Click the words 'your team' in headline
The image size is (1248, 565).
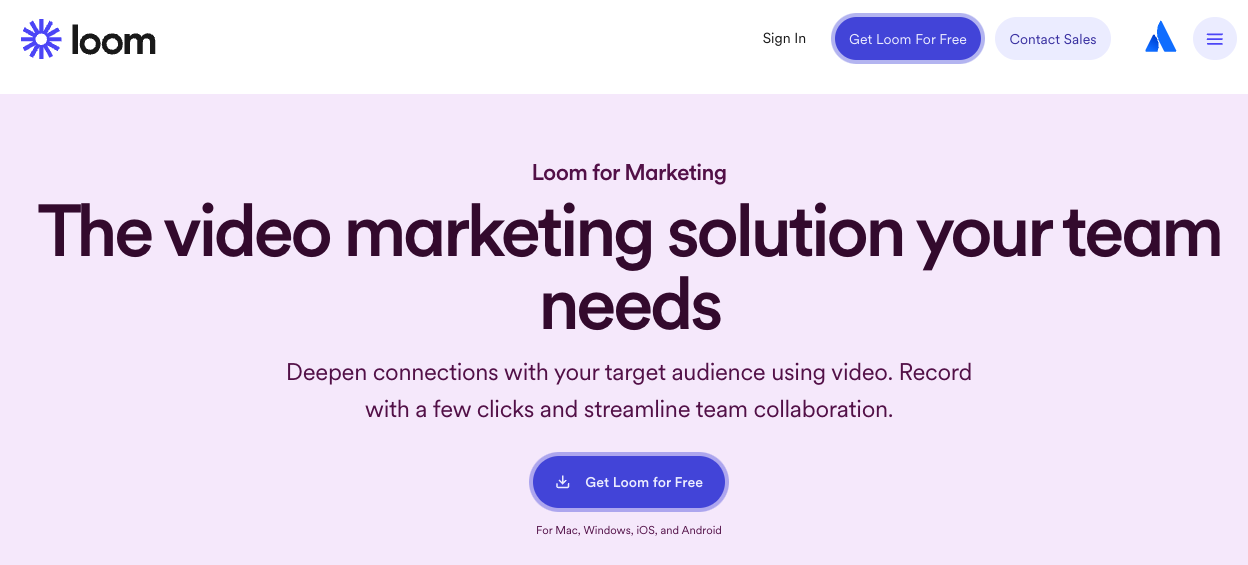(1068, 233)
